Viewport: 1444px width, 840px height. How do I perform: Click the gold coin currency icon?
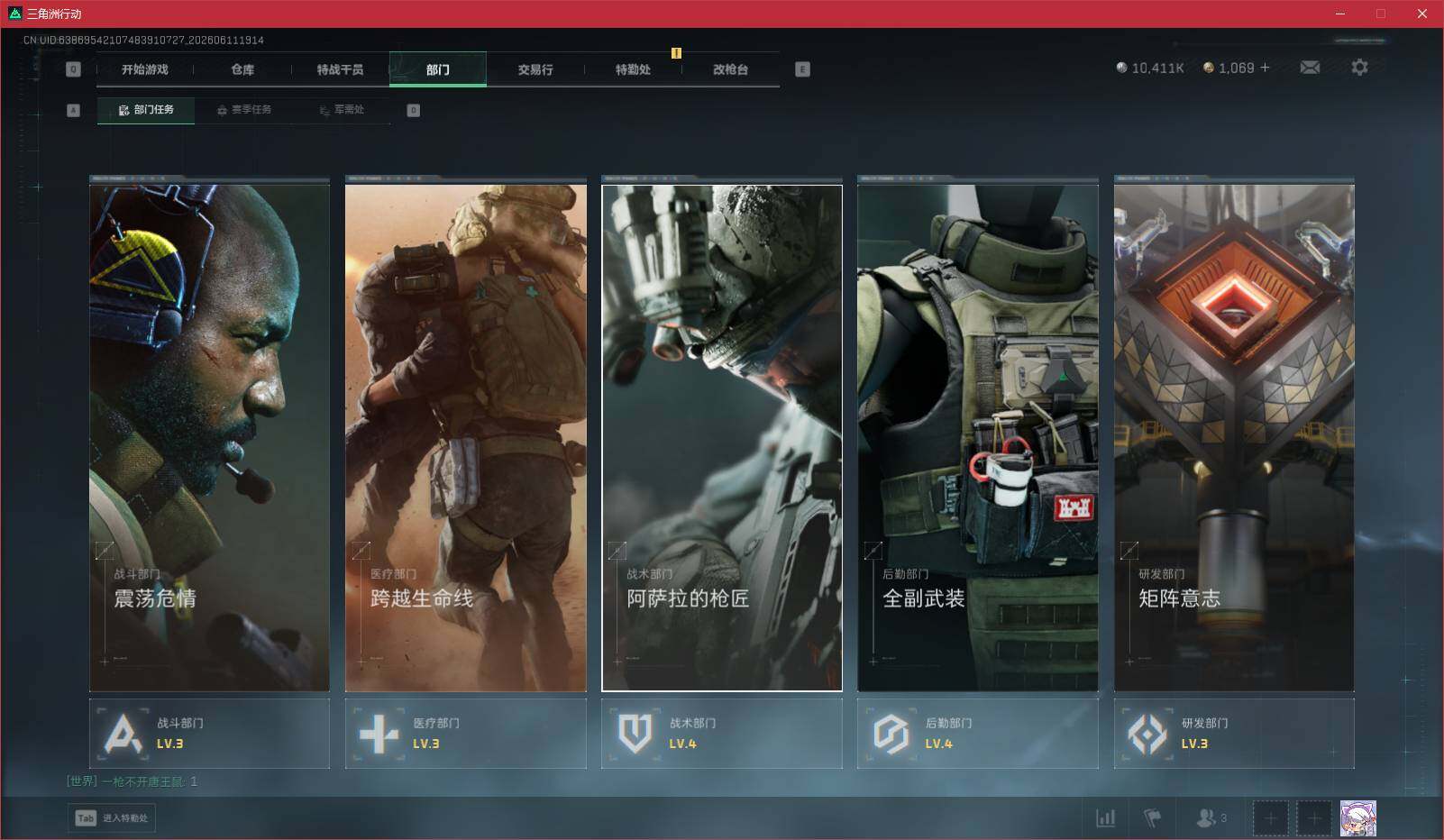[1209, 68]
